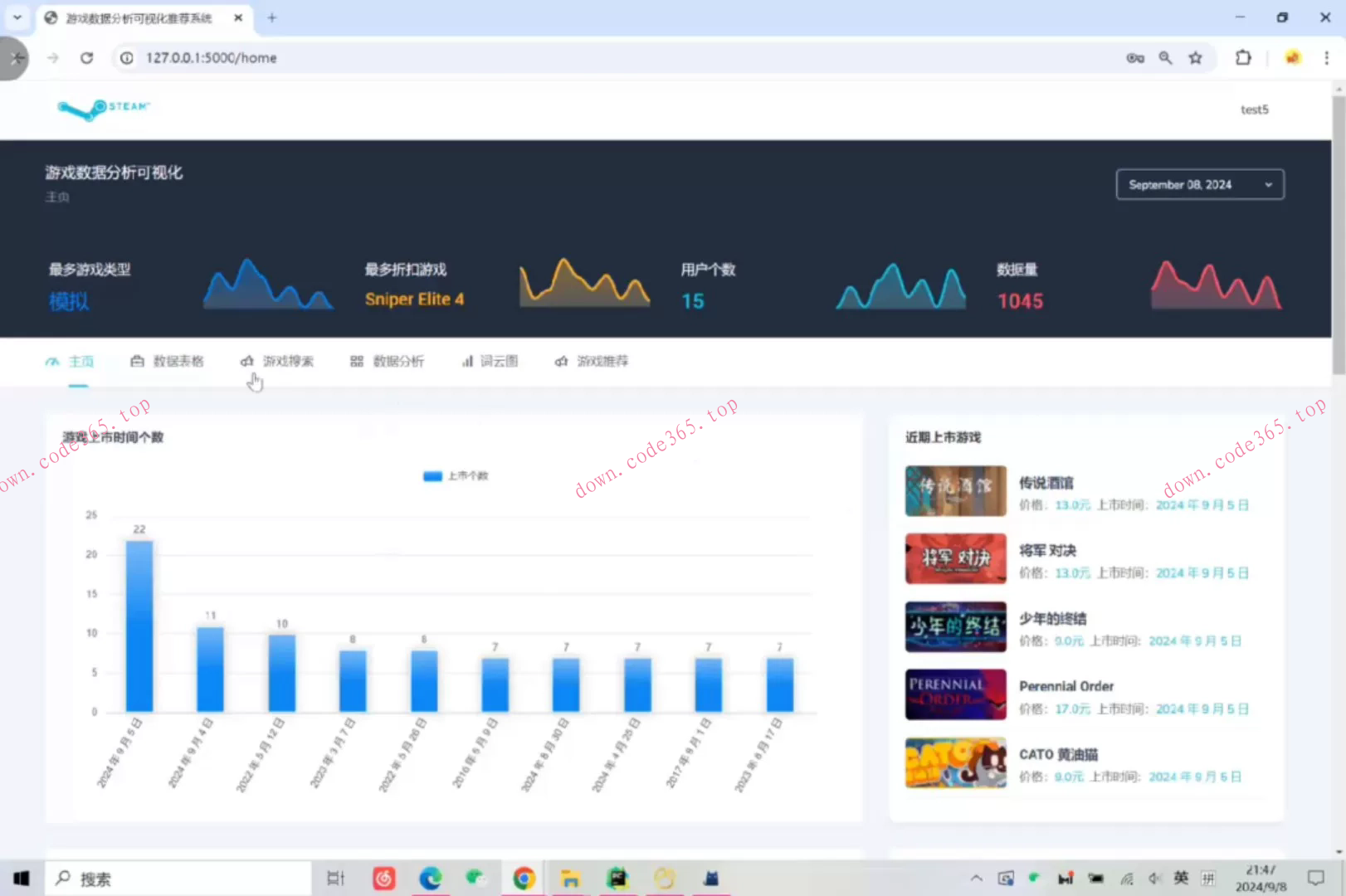The width and height of the screenshot is (1346, 896).
Task: Click the user count value 15
Action: point(693,301)
